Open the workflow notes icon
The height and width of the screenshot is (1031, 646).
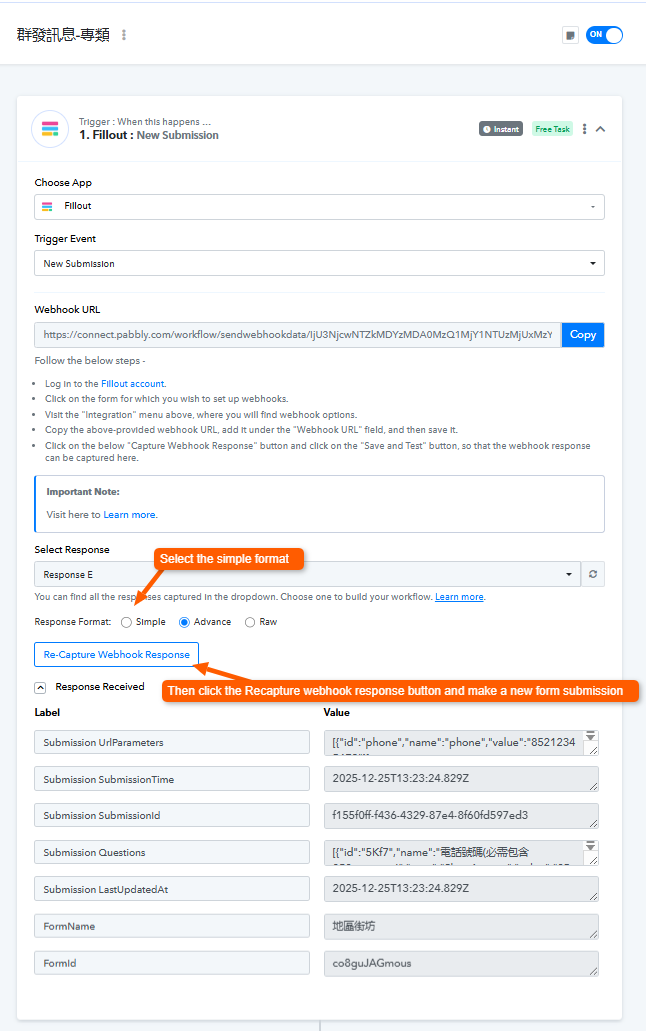[570, 35]
